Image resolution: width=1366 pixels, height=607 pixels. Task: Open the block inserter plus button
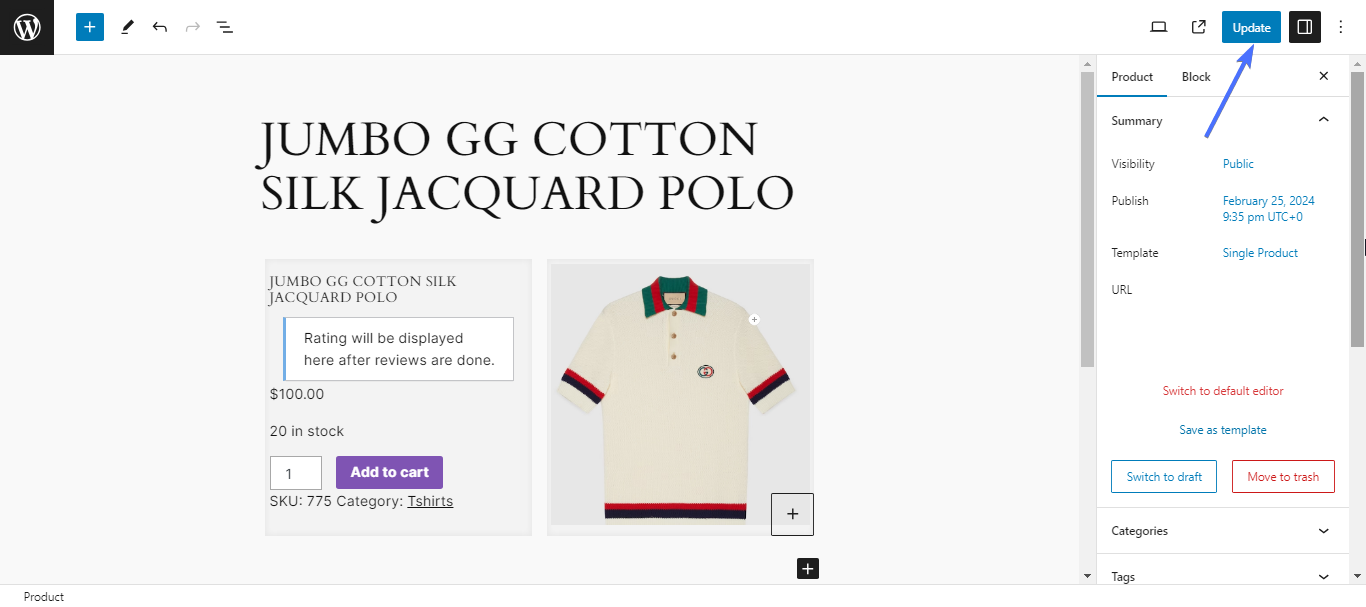pyautogui.click(x=90, y=27)
